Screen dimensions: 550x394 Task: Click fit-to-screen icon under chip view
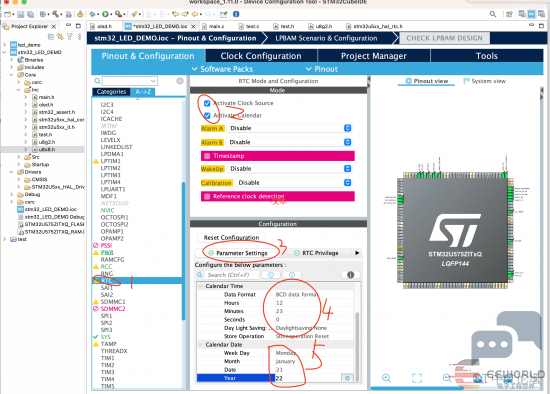pos(417,378)
